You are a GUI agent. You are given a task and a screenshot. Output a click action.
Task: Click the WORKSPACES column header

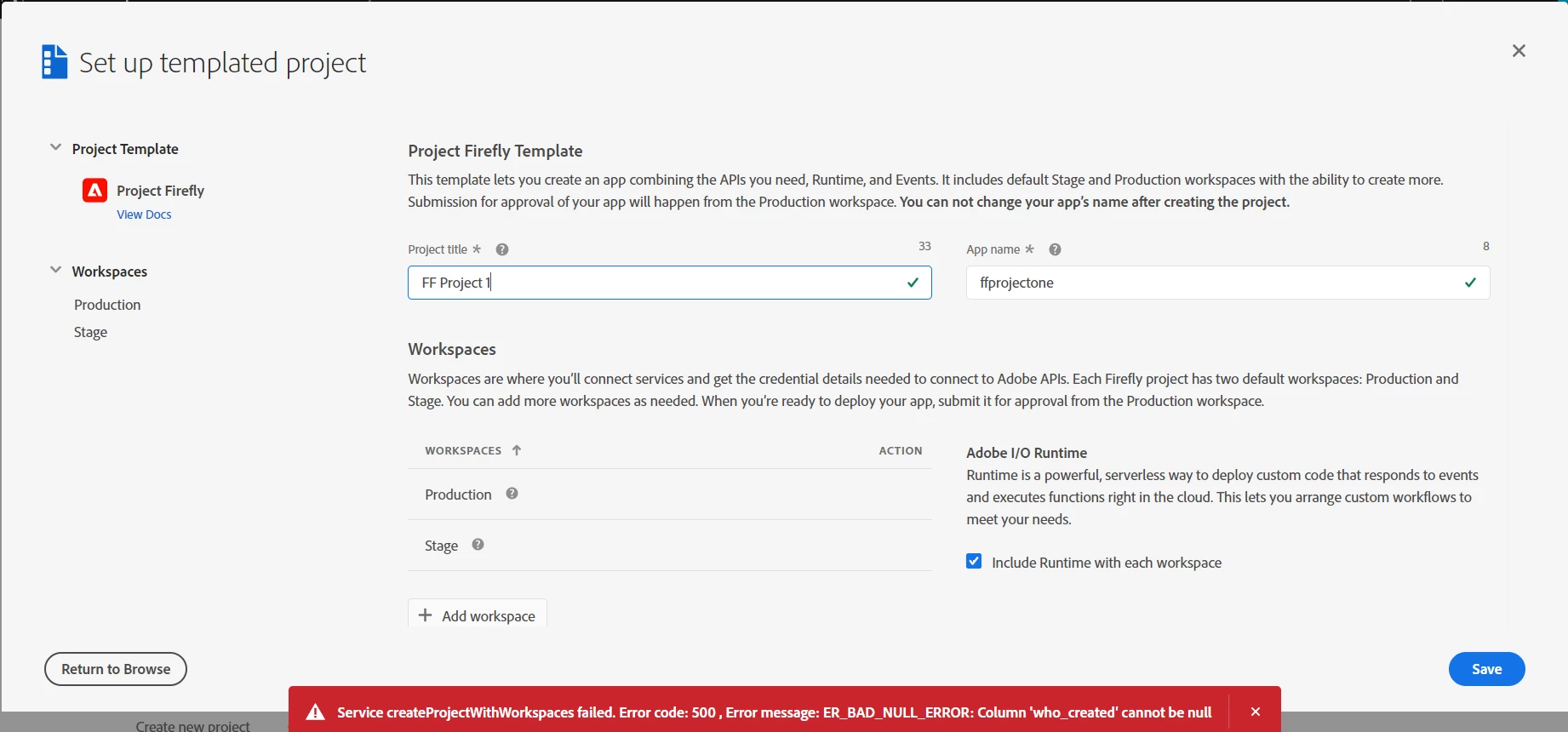(463, 450)
